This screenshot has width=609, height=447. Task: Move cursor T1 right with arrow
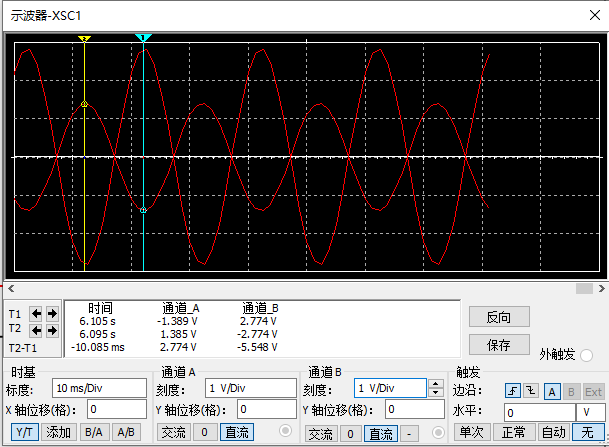coord(52,313)
